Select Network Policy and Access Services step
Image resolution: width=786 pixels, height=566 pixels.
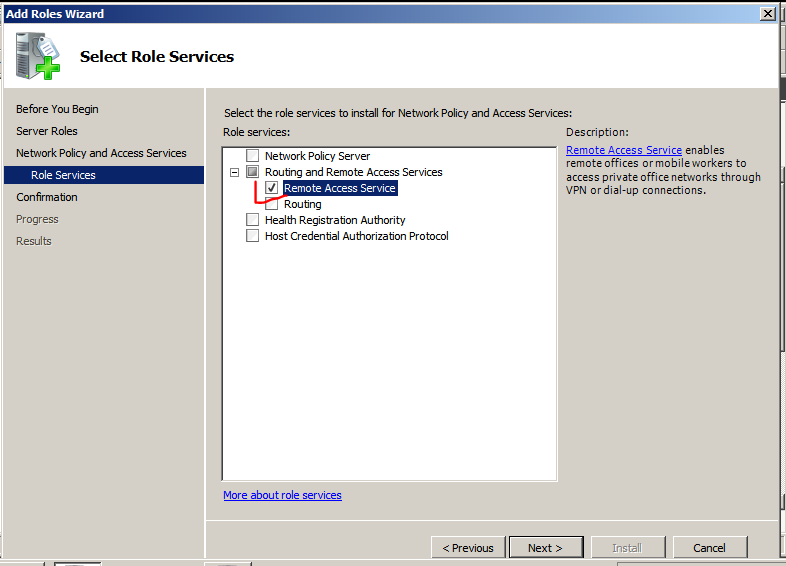101,153
